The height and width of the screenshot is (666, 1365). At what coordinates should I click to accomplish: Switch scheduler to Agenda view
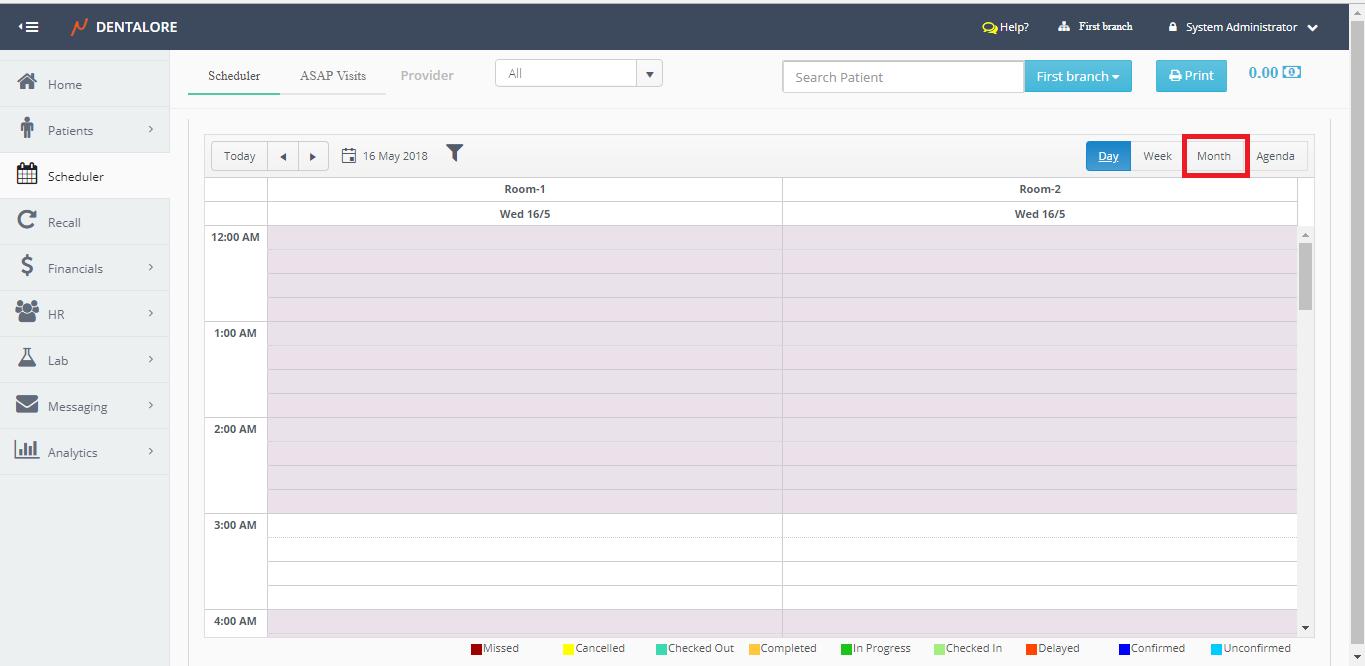pyautogui.click(x=1275, y=156)
